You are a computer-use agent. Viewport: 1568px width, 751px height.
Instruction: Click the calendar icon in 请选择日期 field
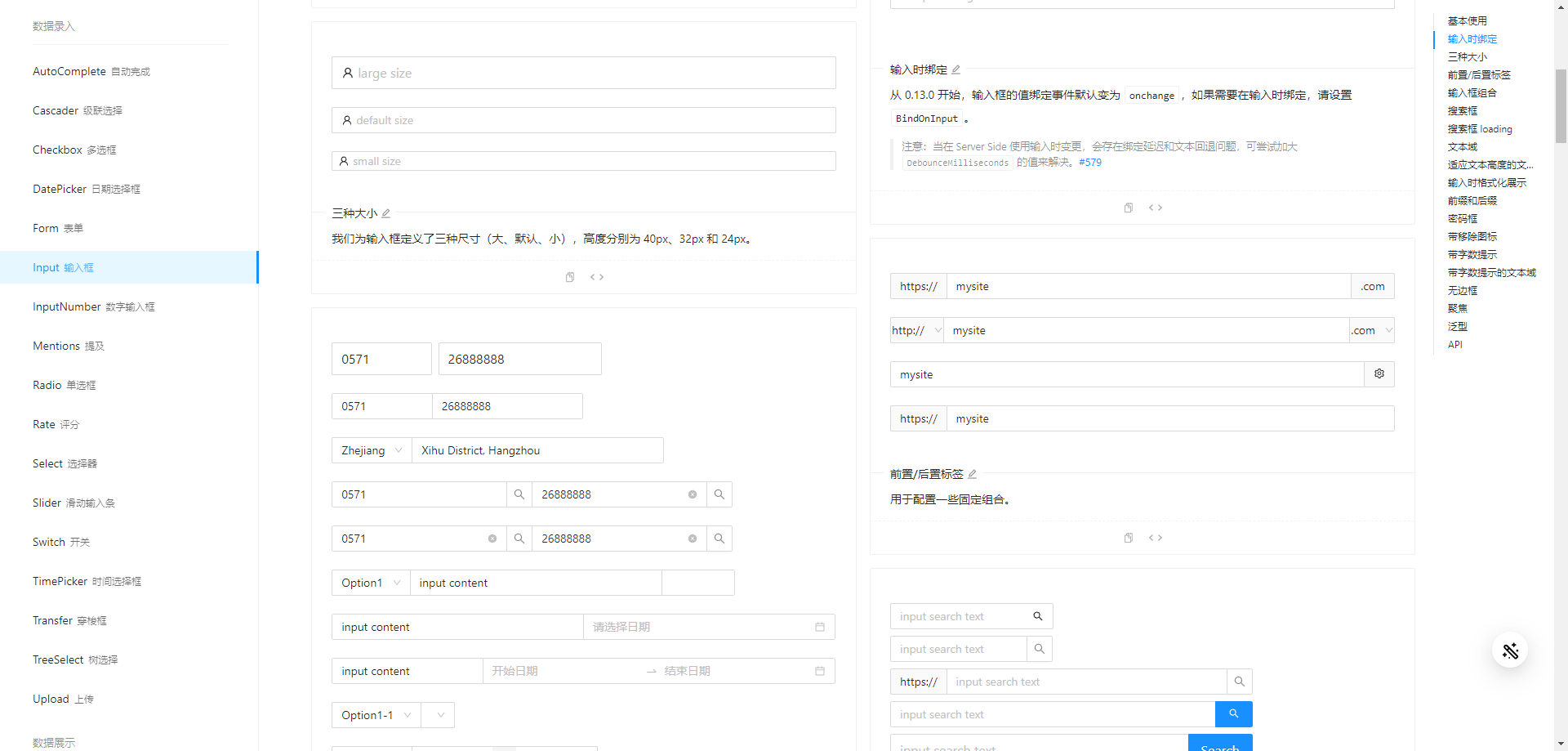(x=819, y=627)
